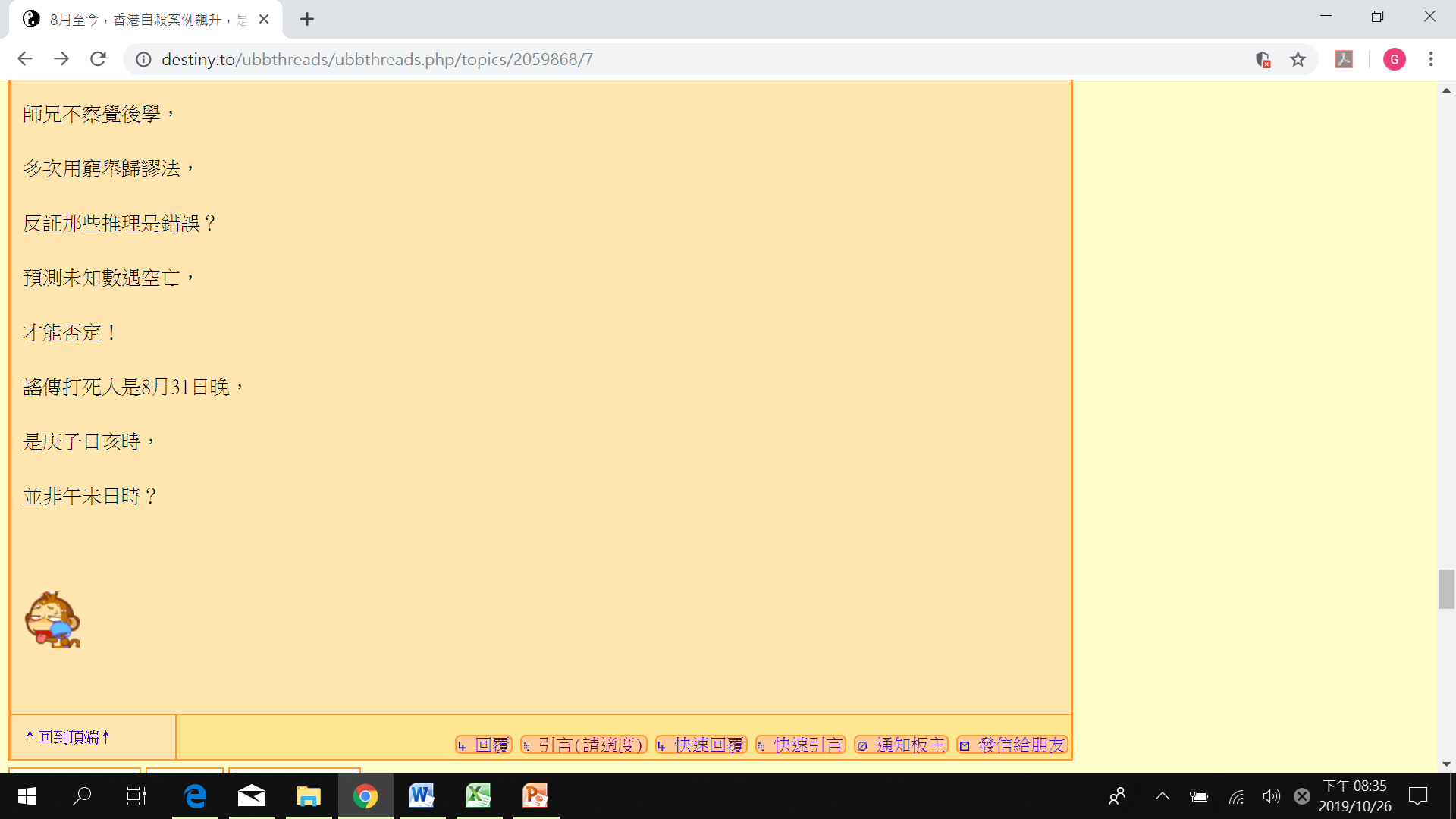Follow the 回到頂端 back-to-top link
Image resolution: width=1456 pixels, height=819 pixels.
(x=68, y=737)
